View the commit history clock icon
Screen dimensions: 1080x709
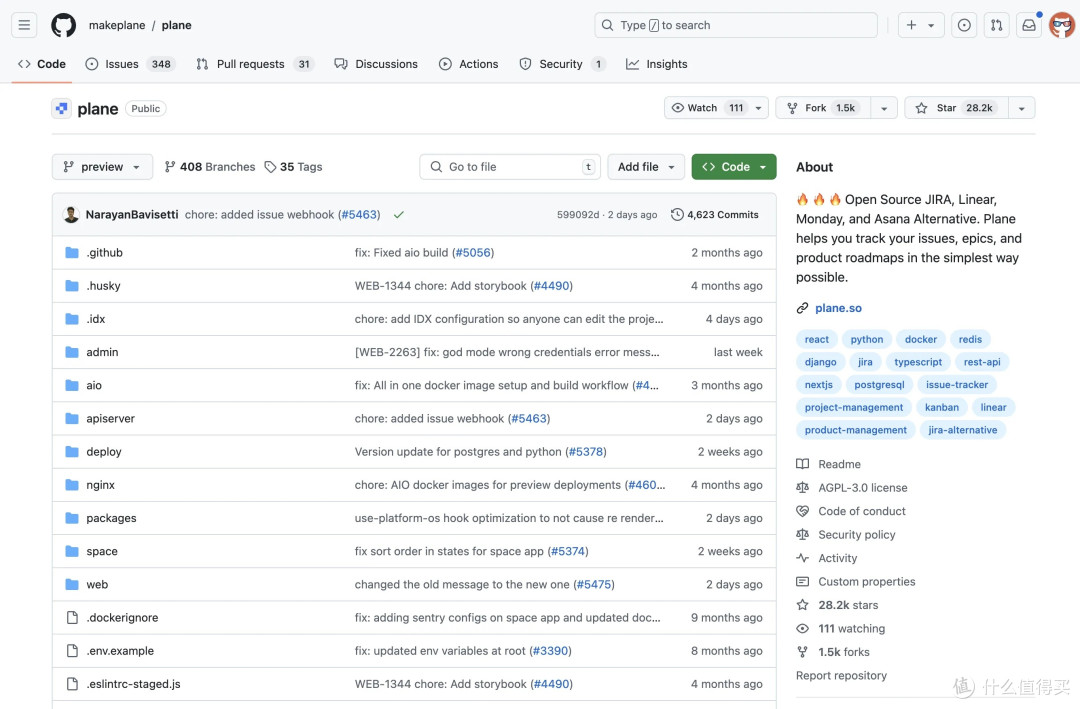pos(677,214)
